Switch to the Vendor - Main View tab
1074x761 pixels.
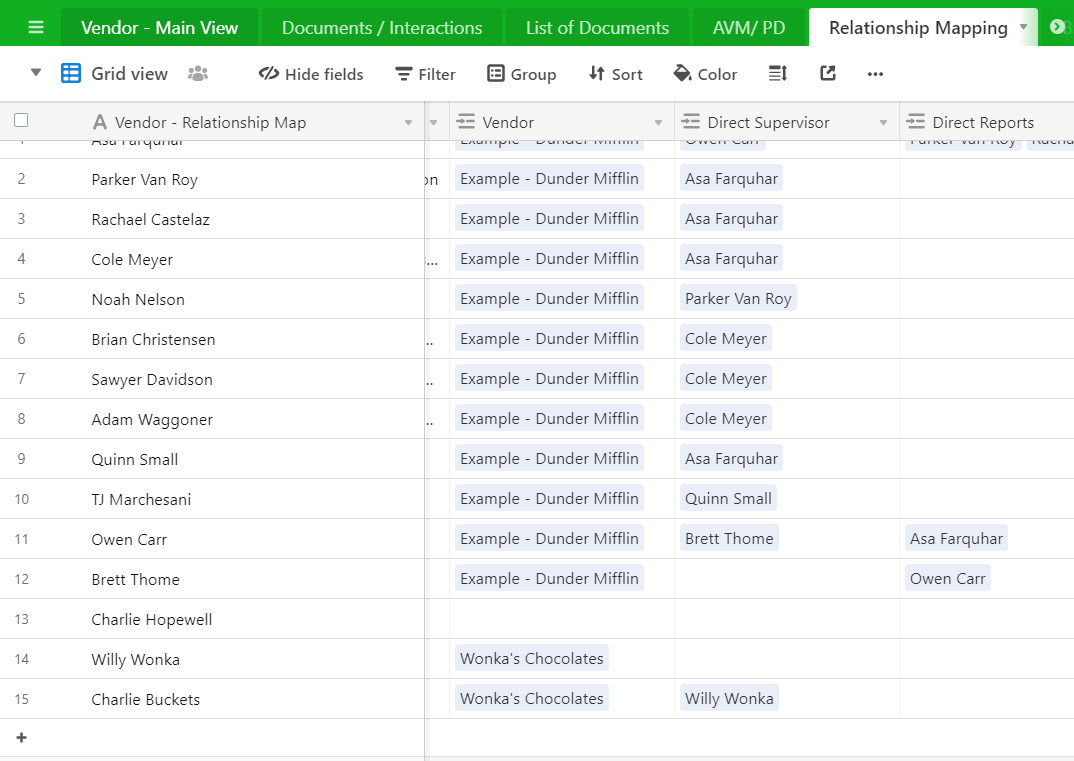(160, 27)
